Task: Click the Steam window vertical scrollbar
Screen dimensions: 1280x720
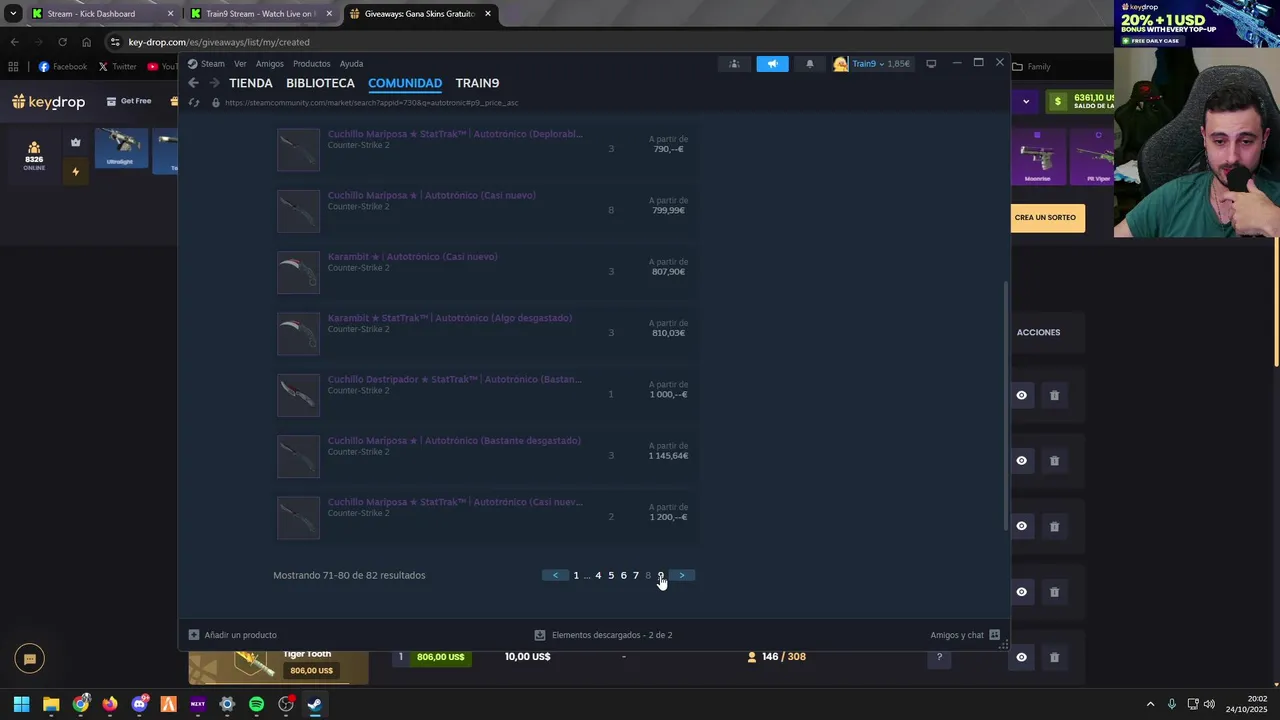Action: pos(1006,405)
